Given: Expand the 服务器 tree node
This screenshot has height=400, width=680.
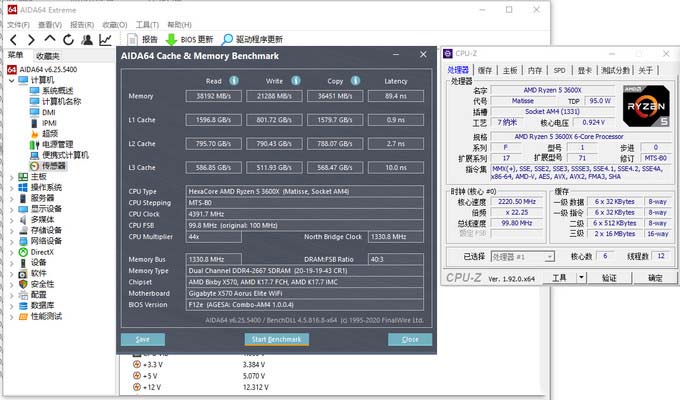Looking at the screenshot, I should [12, 198].
